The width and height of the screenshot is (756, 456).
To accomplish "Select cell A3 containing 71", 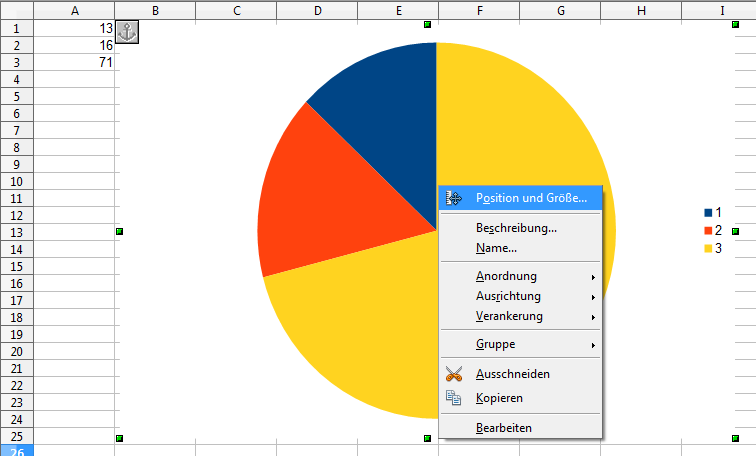I will tap(75, 62).
